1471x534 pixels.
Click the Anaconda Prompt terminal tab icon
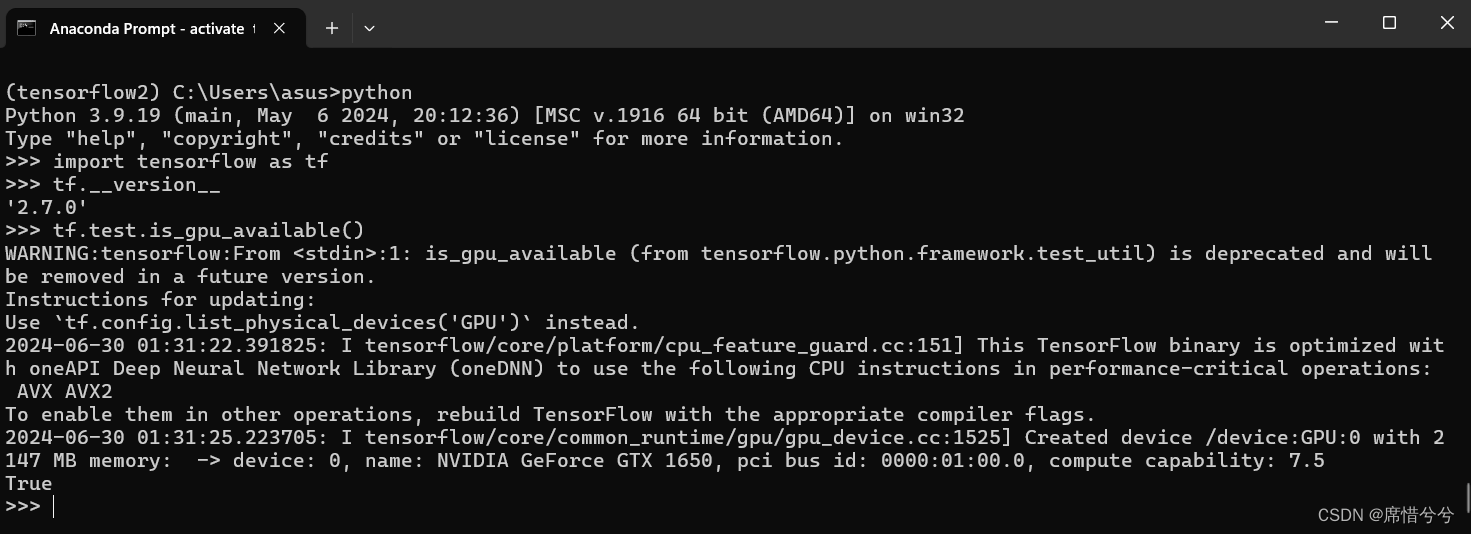click(x=27, y=28)
